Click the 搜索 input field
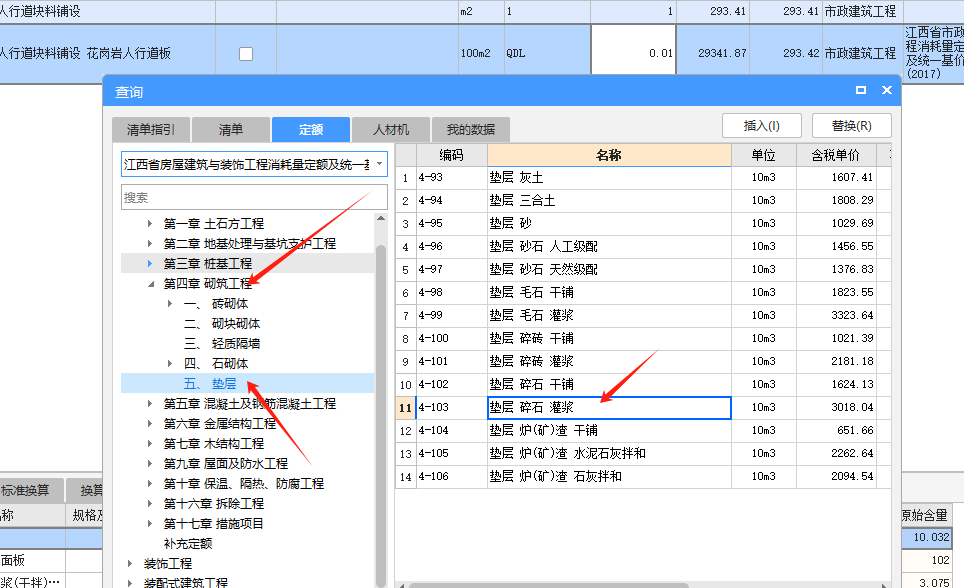Screen dimensions: 964x588 point(255,197)
